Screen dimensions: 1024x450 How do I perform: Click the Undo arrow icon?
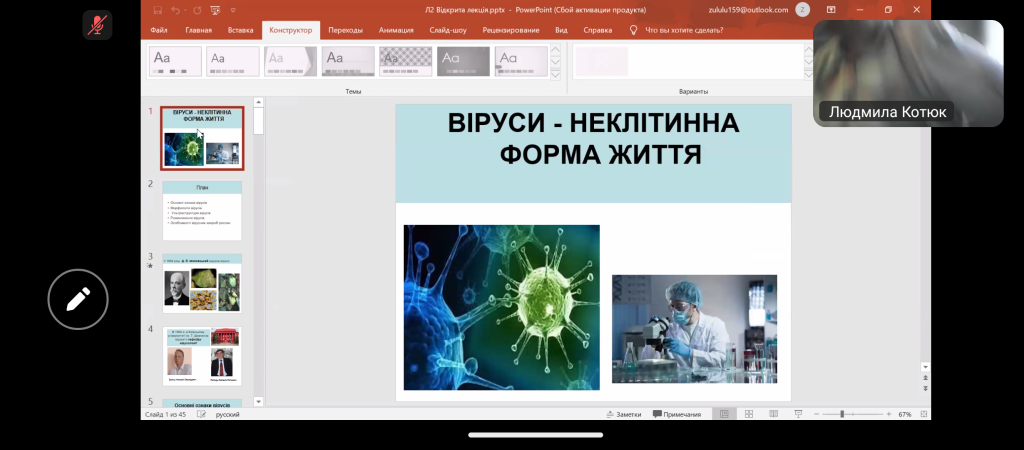(175, 10)
